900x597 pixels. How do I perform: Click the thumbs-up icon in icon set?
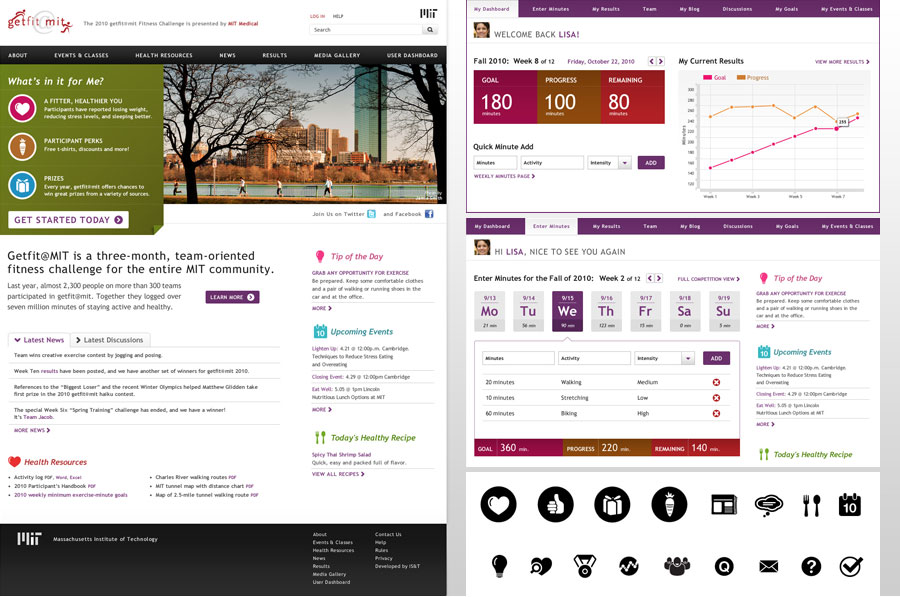coord(555,504)
